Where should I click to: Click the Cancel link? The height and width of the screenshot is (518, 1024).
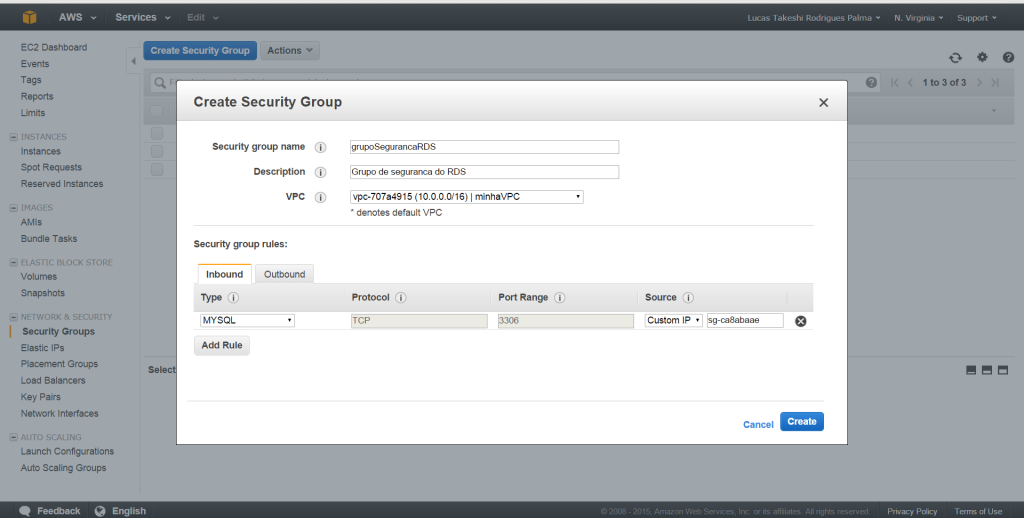point(758,424)
